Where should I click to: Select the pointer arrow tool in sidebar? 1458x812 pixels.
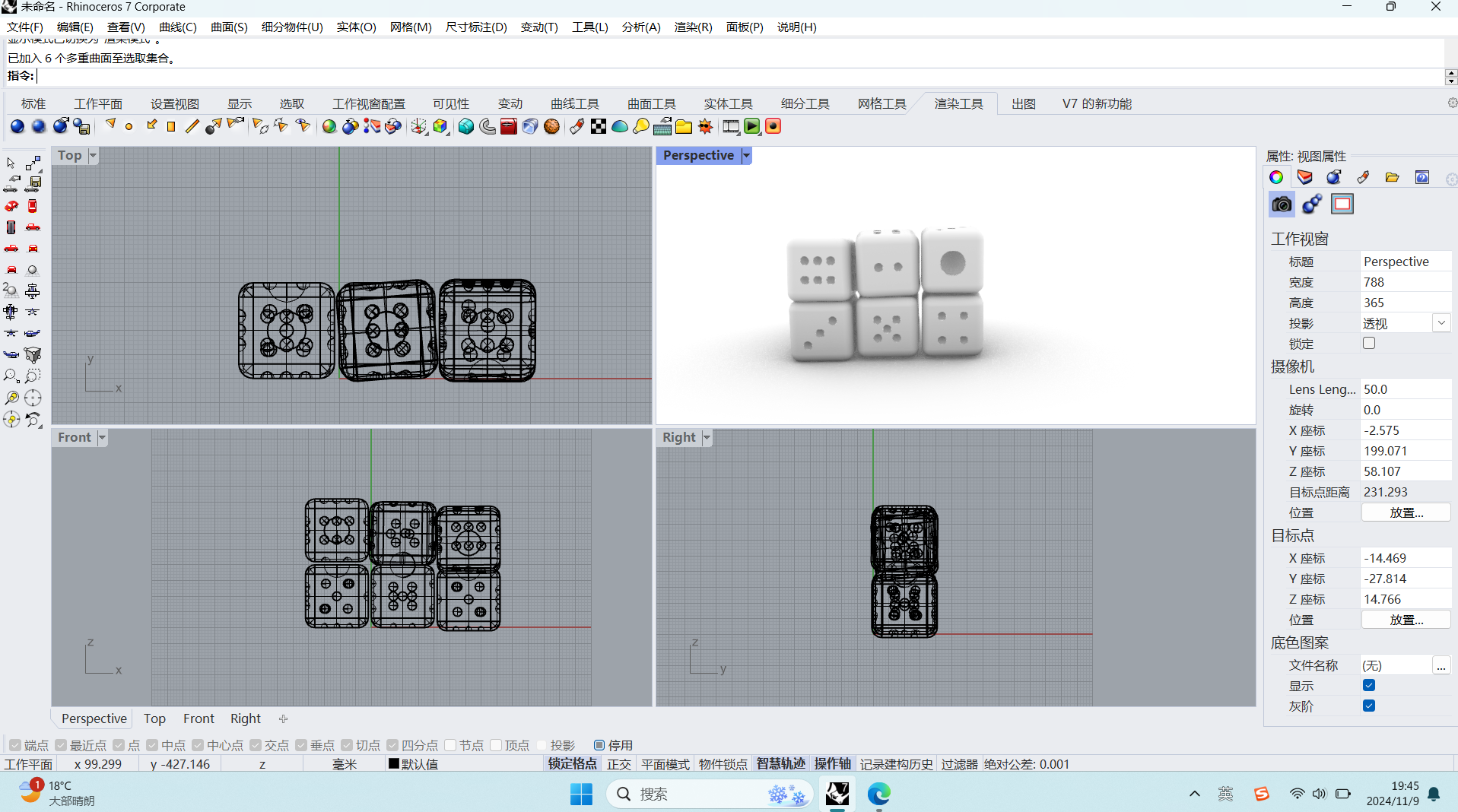click(x=11, y=163)
